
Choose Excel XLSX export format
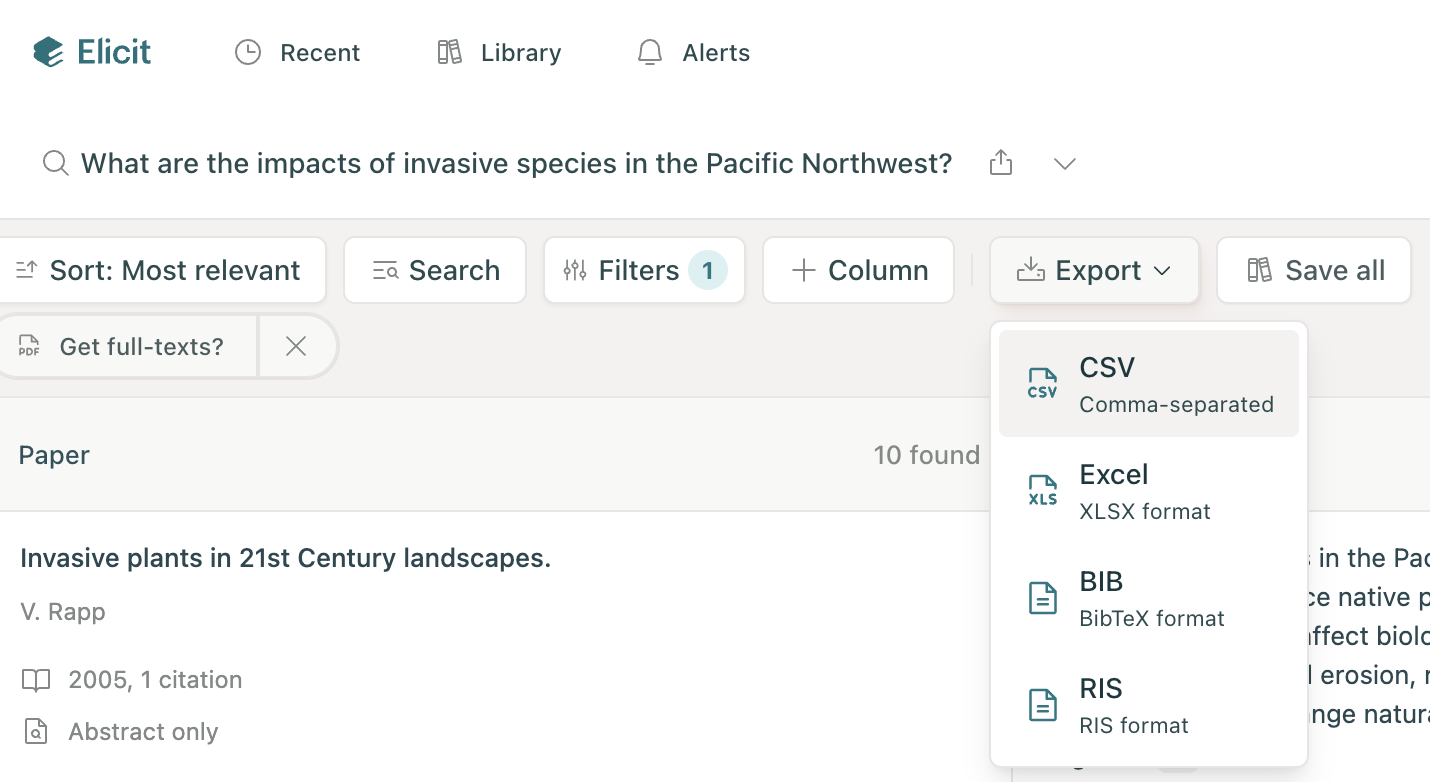(x=1148, y=491)
